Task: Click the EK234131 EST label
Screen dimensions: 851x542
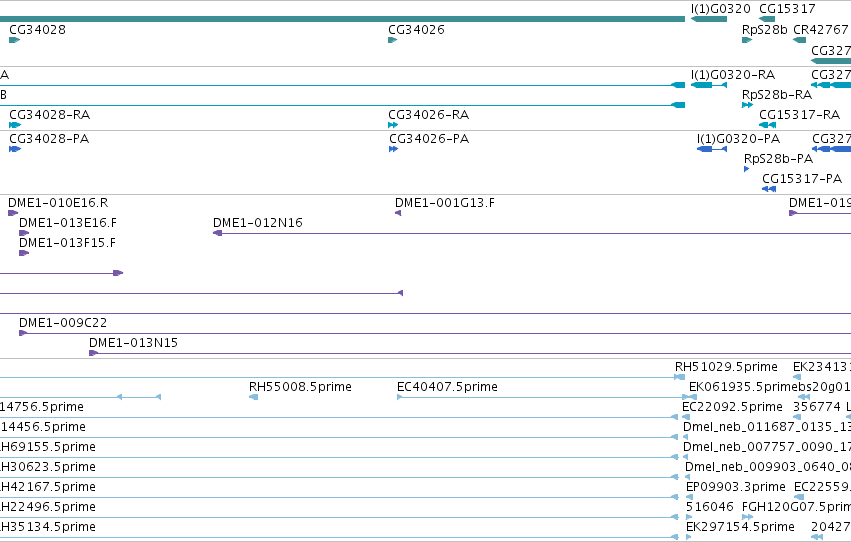Action: coord(822,367)
